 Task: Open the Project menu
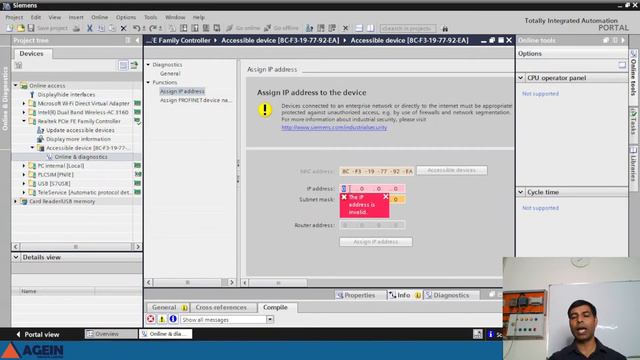click(14, 17)
